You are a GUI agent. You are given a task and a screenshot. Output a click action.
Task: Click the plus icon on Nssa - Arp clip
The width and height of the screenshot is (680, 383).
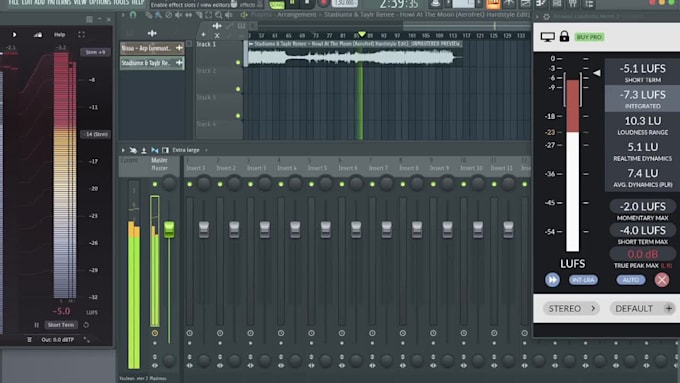click(179, 48)
